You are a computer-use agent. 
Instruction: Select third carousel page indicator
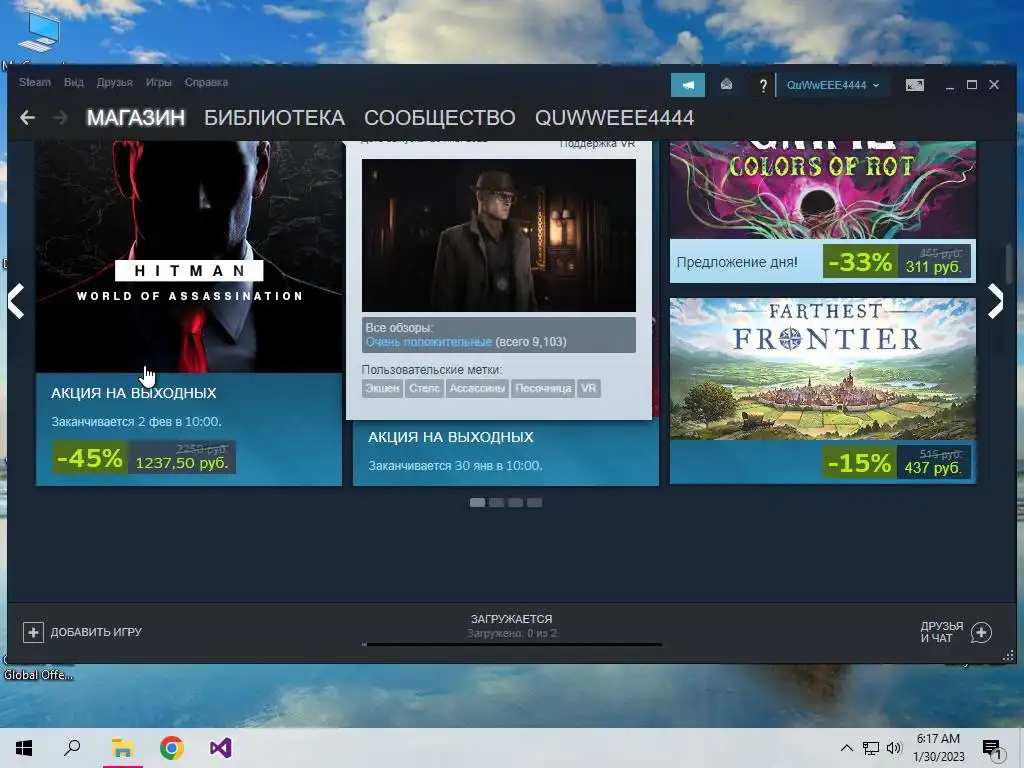[x=515, y=502]
